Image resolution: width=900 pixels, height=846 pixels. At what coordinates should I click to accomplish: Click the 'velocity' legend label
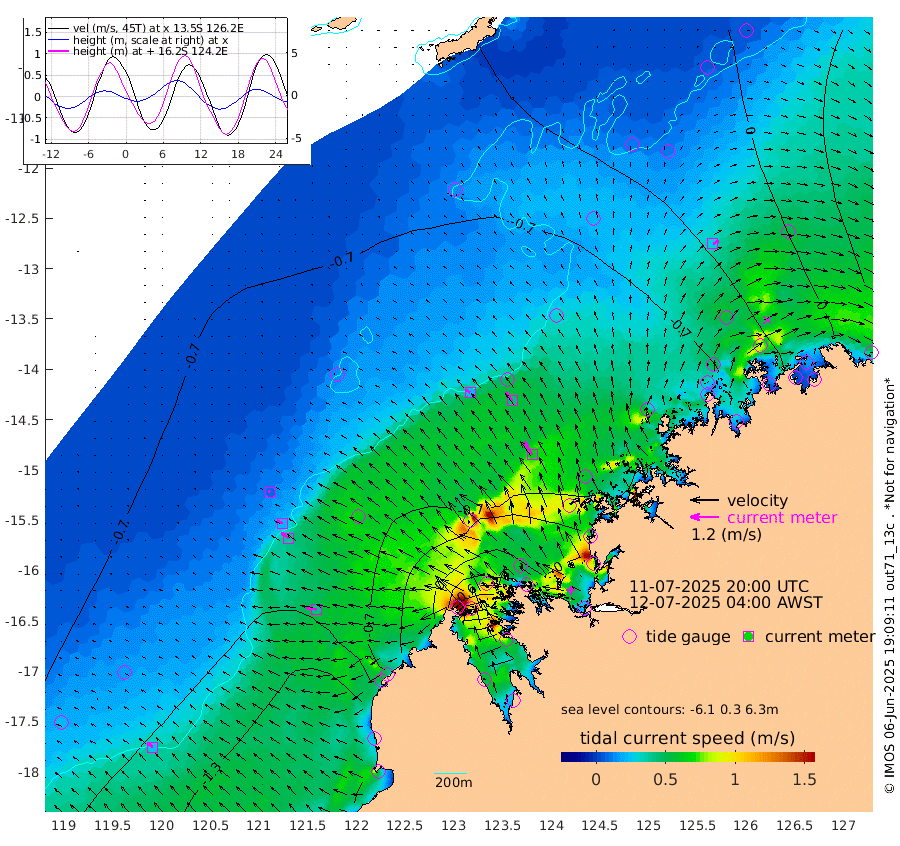[758, 500]
